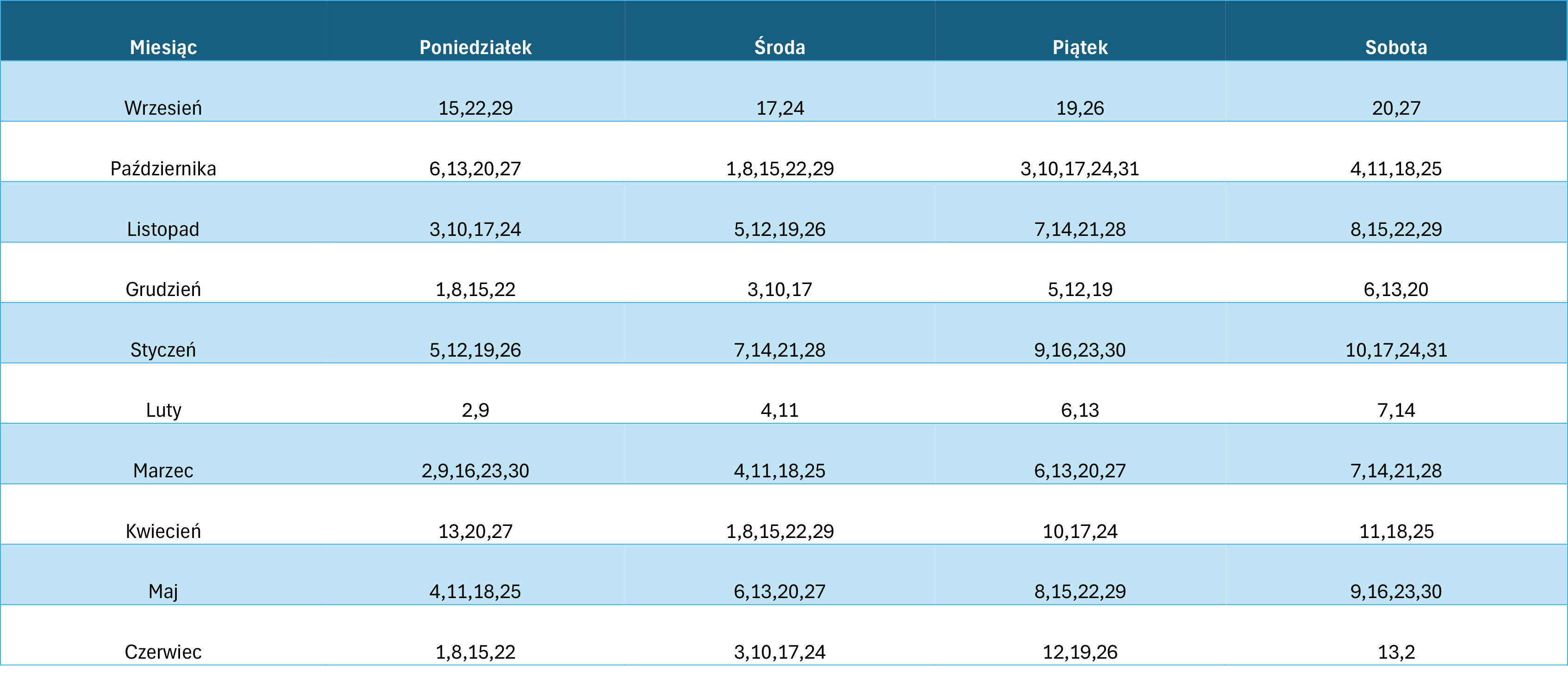1568x698 pixels.
Task: Click the Sobota column header
Action: (x=1396, y=47)
